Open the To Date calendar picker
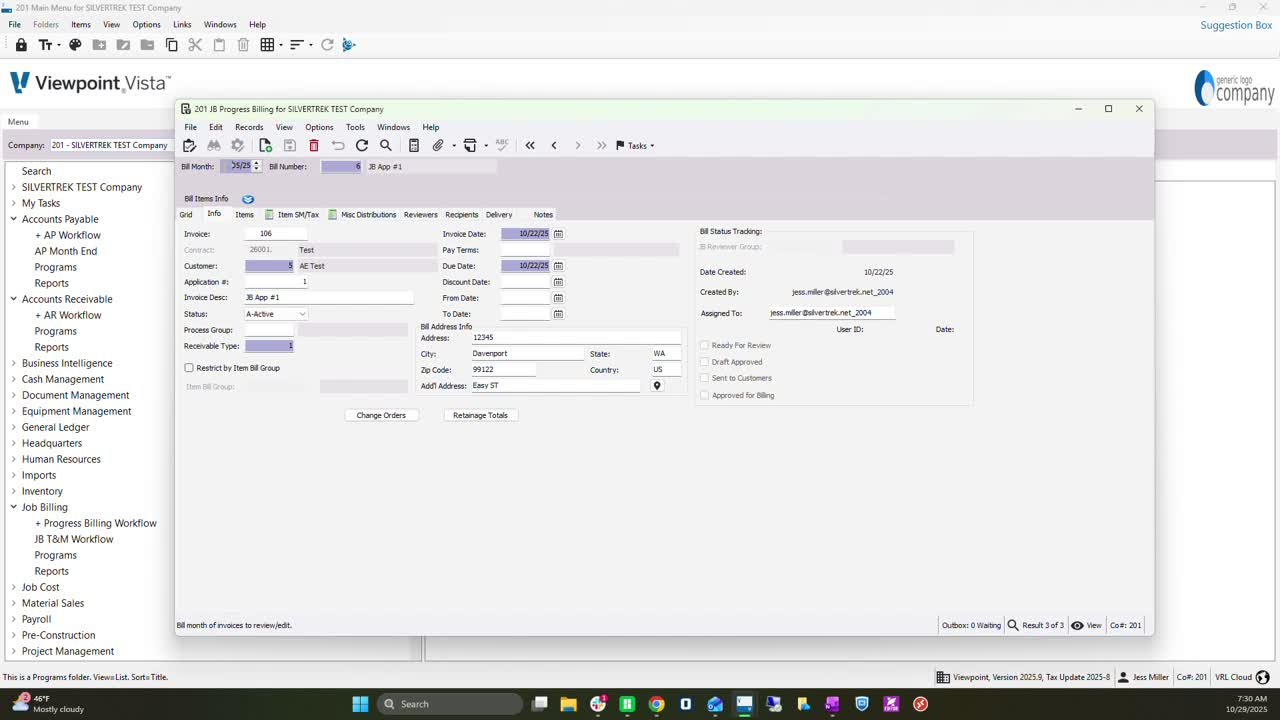The image size is (1280, 720). [558, 314]
